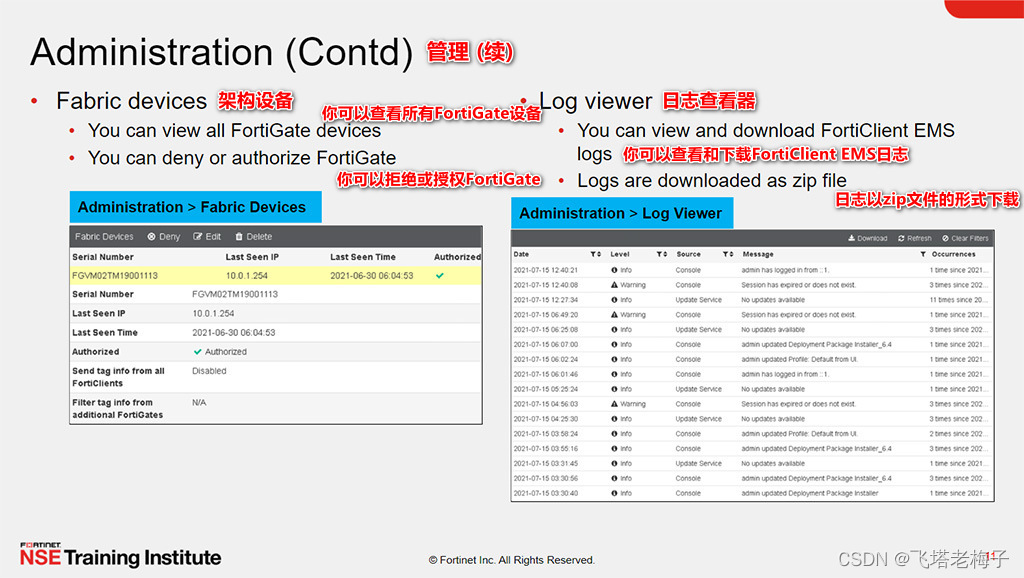
Task: Click 'admin has logged in' message at 06:01:46
Action: click(785, 374)
